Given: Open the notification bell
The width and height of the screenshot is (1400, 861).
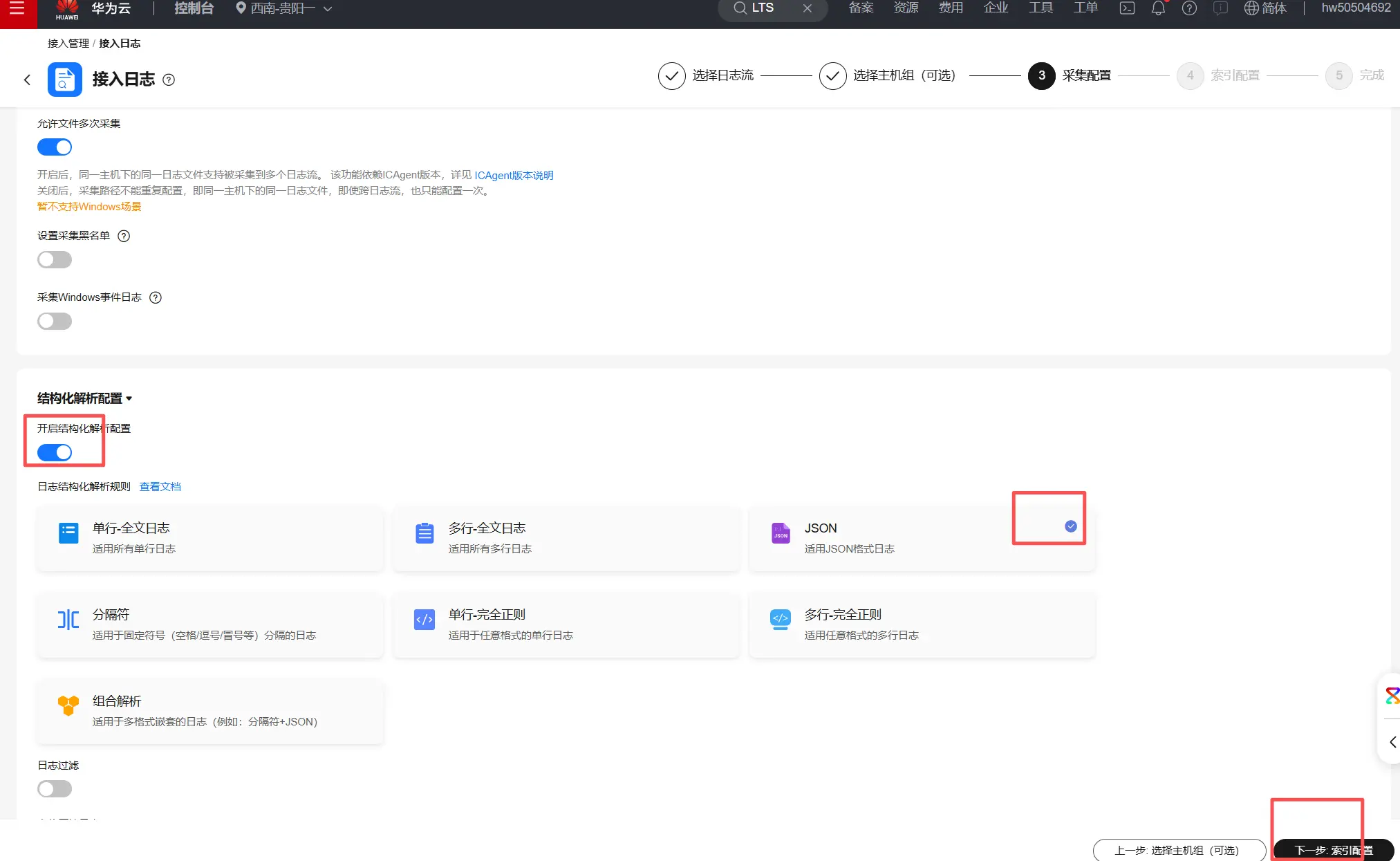Looking at the screenshot, I should pos(1158,8).
